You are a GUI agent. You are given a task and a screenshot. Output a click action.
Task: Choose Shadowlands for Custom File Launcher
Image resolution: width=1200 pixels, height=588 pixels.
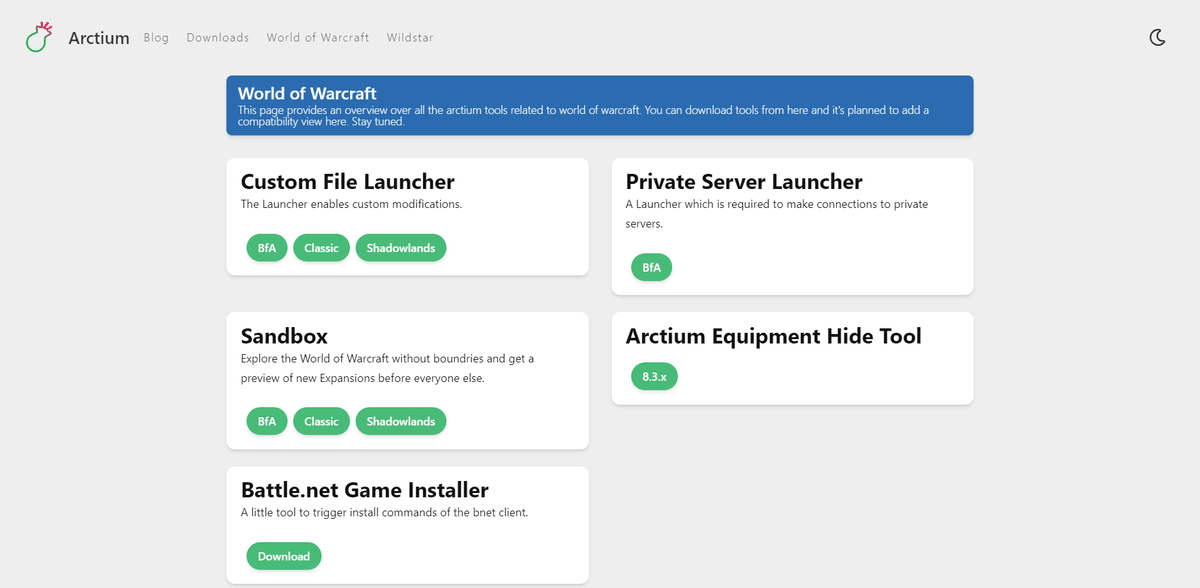400,247
